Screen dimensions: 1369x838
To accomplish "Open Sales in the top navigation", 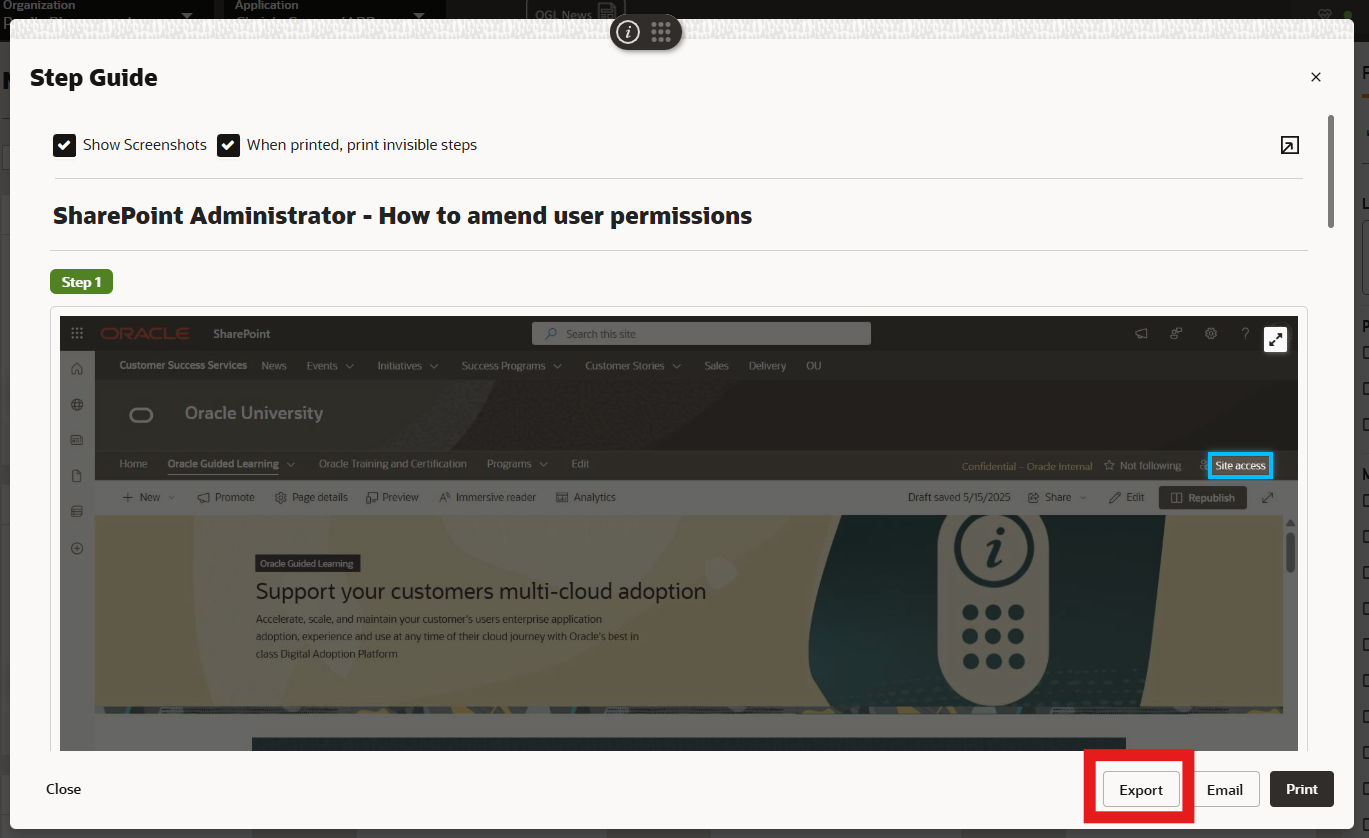I will [x=716, y=366].
